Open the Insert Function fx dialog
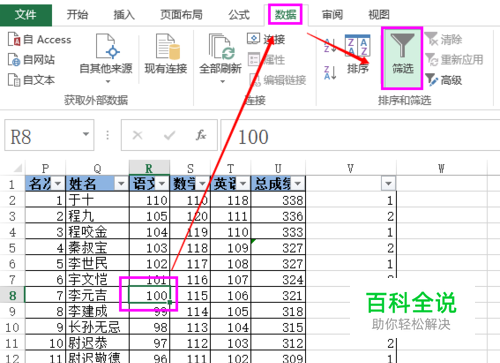Viewport: 500px width, 363px height. pos(201,135)
